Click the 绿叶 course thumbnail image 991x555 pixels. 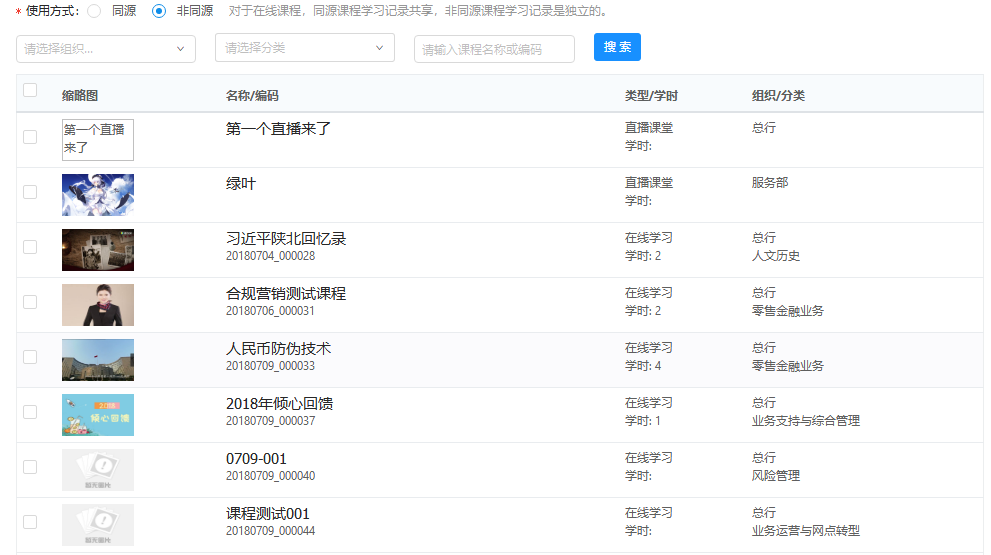click(97, 195)
